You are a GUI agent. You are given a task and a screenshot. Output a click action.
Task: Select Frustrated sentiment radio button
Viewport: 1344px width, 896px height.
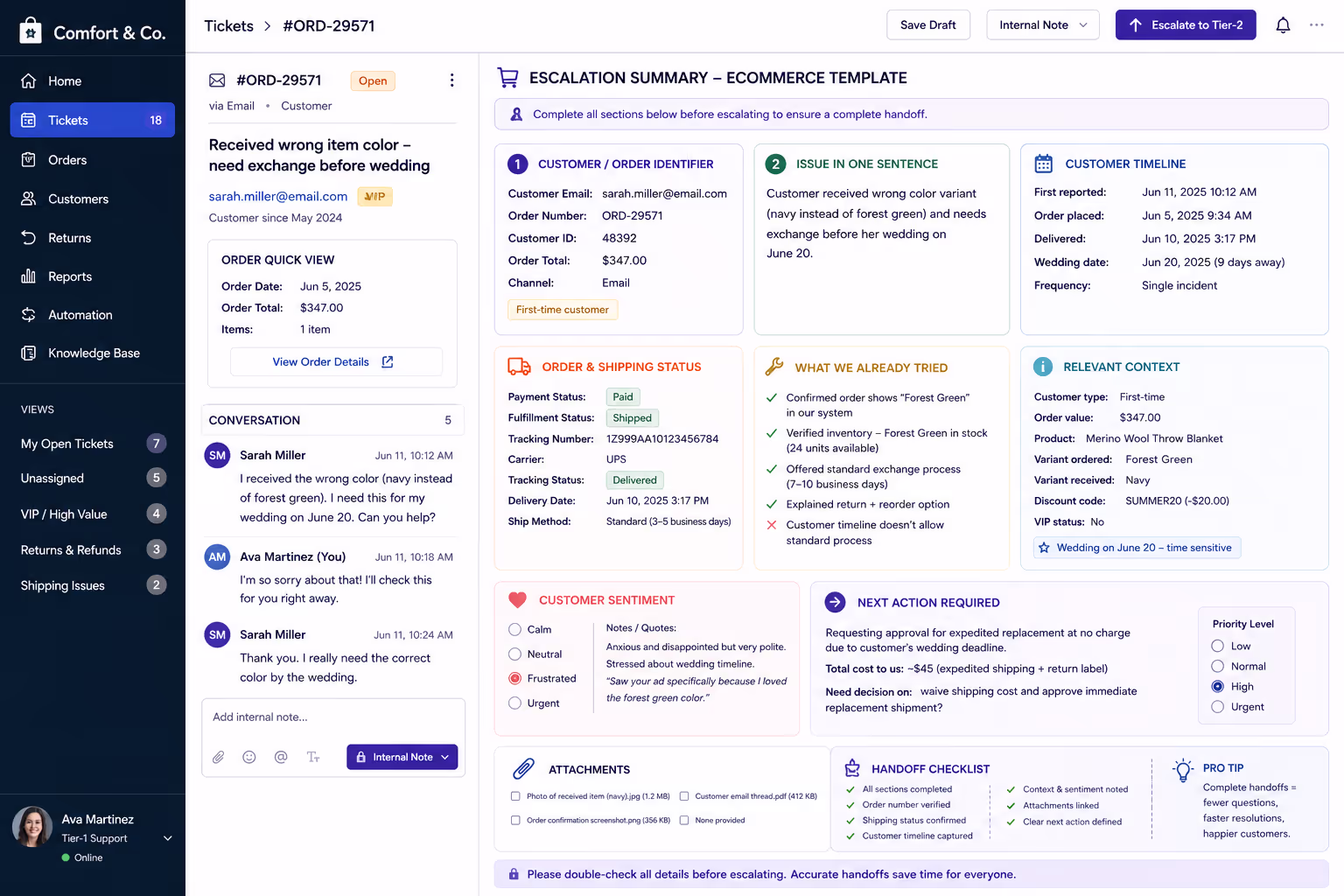coord(514,678)
